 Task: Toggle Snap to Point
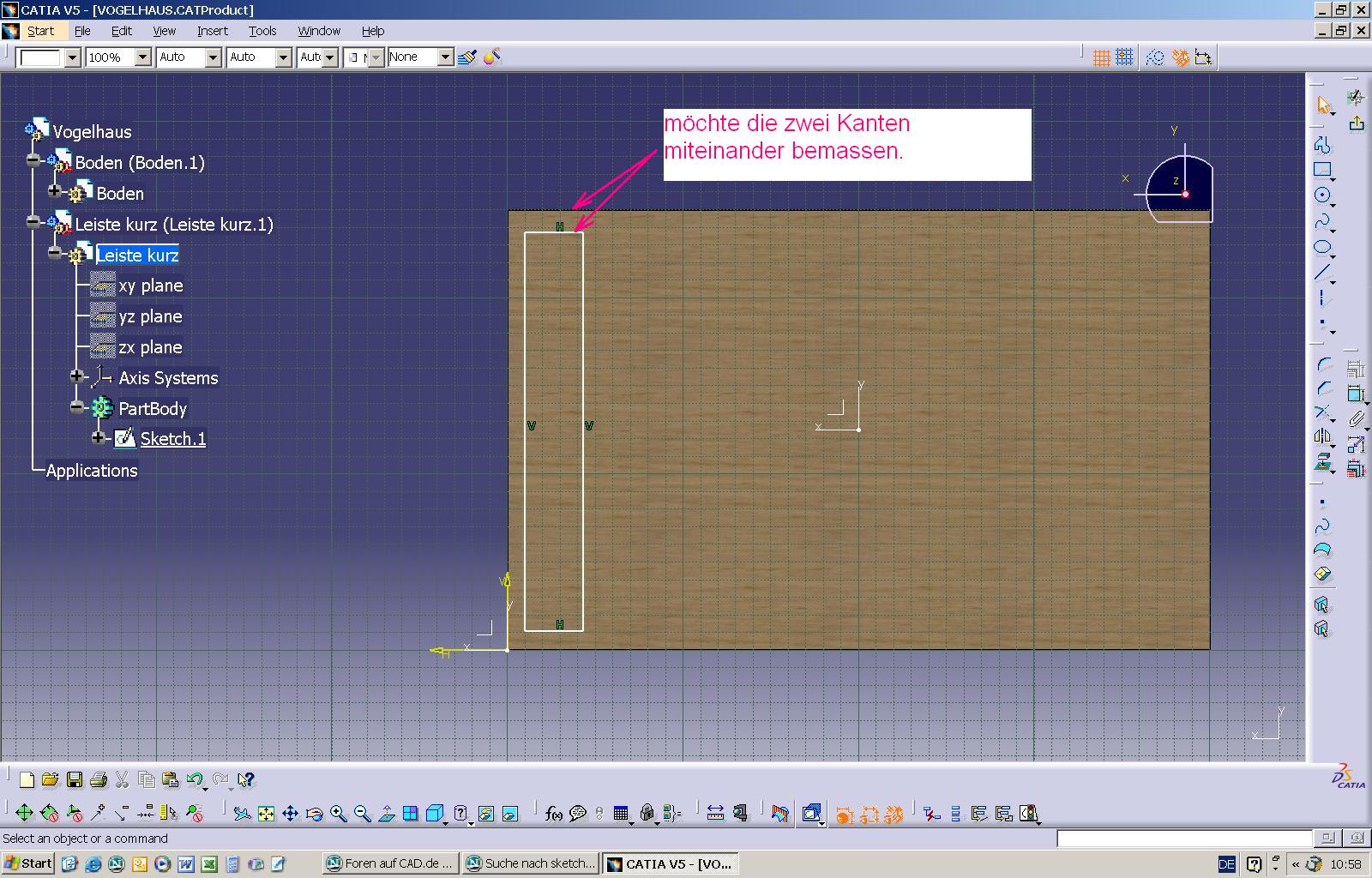click(x=1125, y=57)
